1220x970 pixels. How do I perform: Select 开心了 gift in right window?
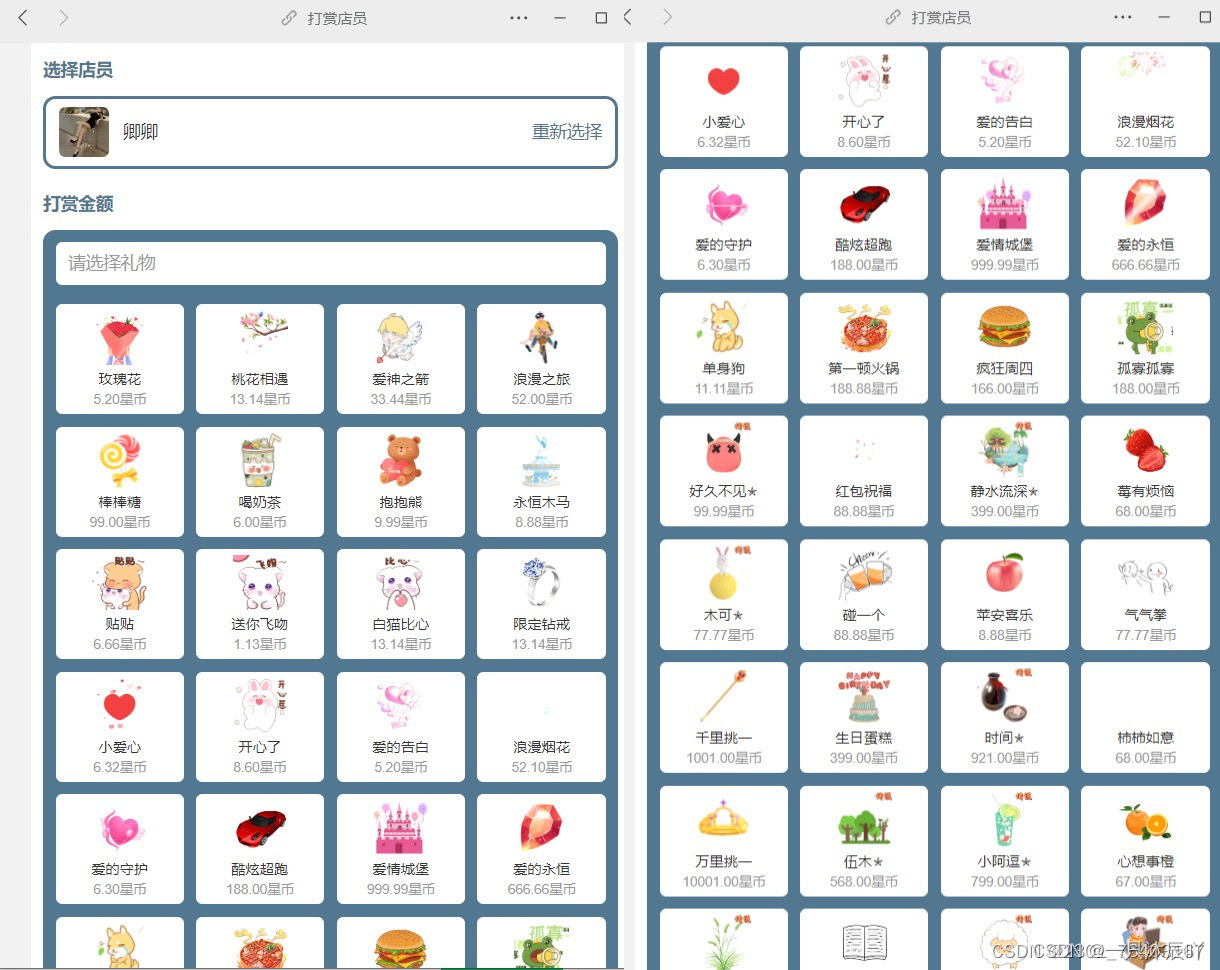coord(864,102)
